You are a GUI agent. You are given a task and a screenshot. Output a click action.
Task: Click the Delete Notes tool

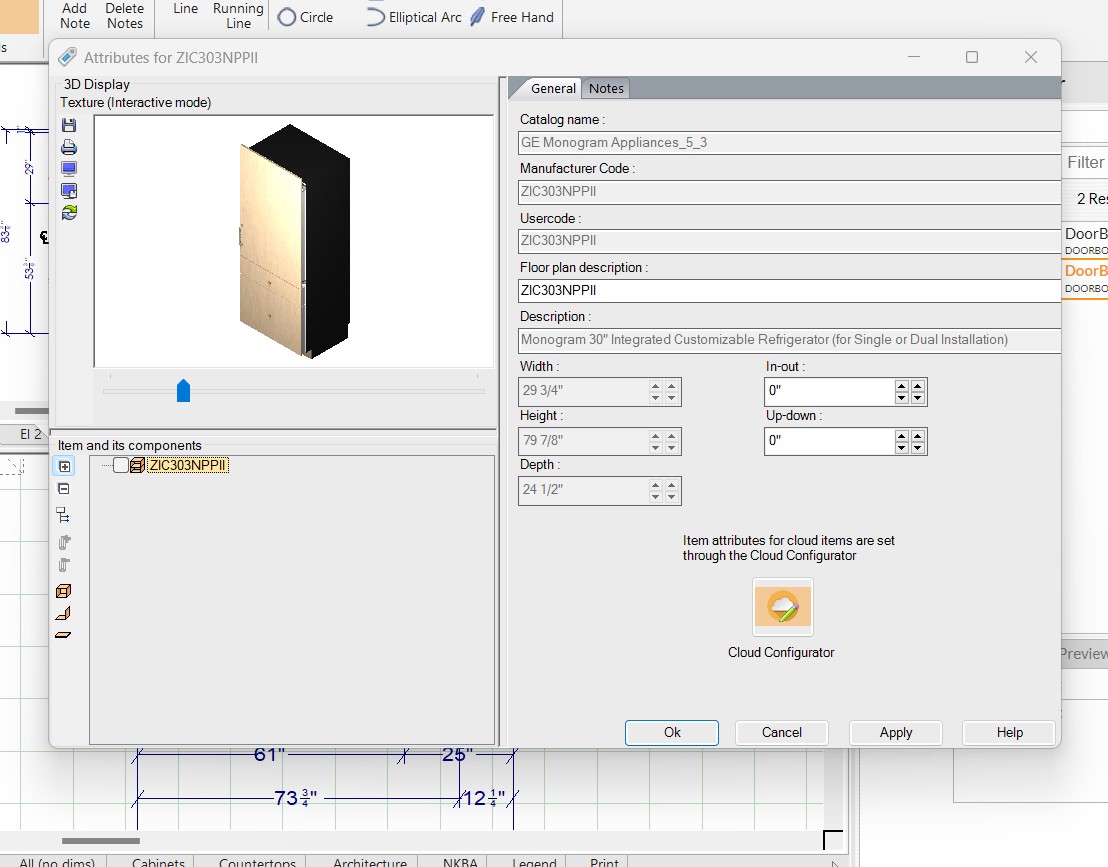(x=124, y=16)
